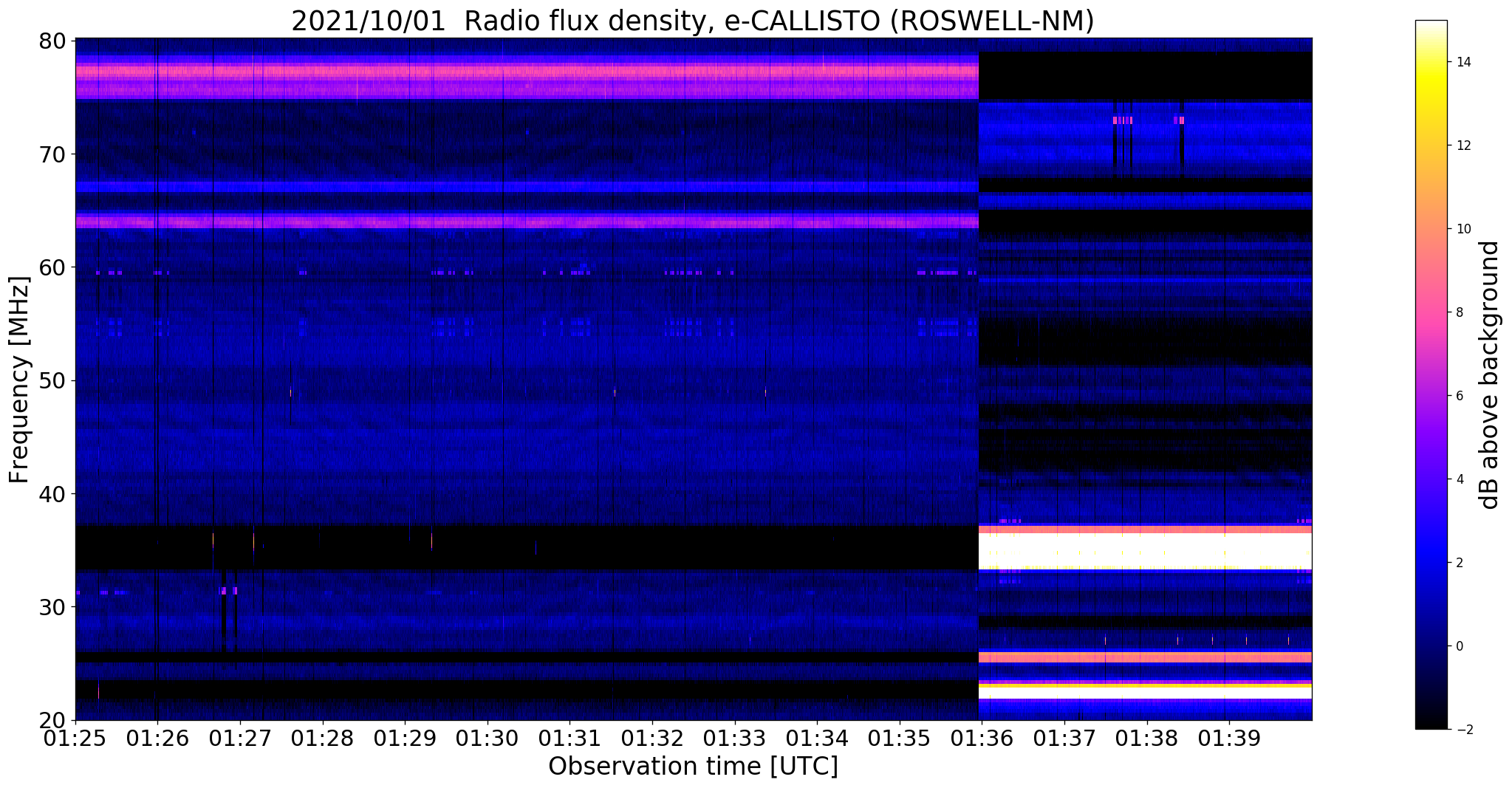
Task: Click the colorbar tick label 14
Action: pos(1463,62)
